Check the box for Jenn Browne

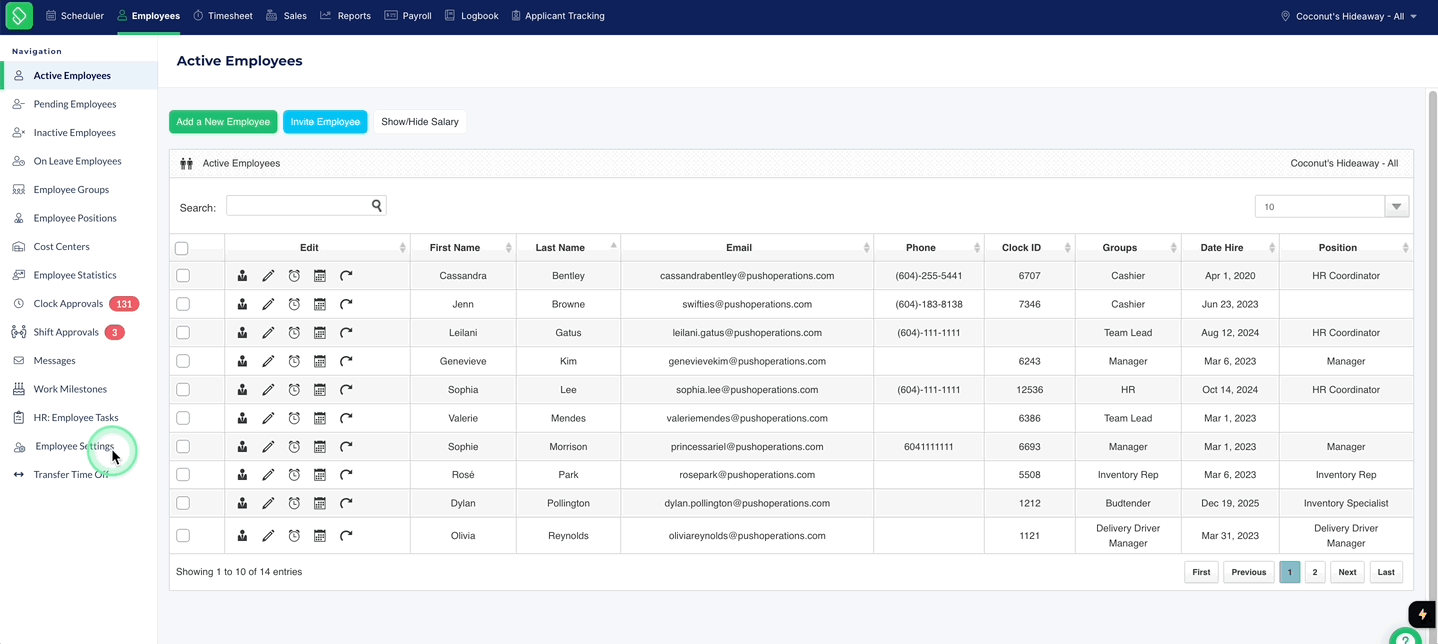coord(183,304)
